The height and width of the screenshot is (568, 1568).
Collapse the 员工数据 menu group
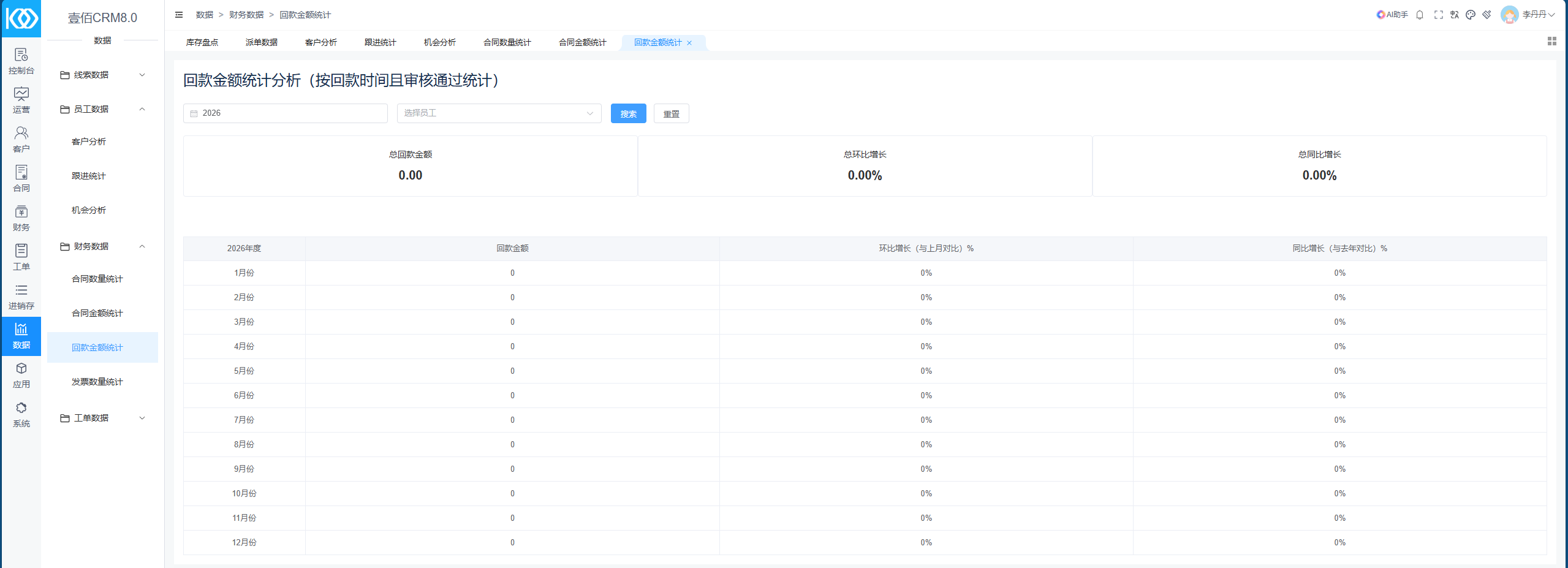pos(102,109)
